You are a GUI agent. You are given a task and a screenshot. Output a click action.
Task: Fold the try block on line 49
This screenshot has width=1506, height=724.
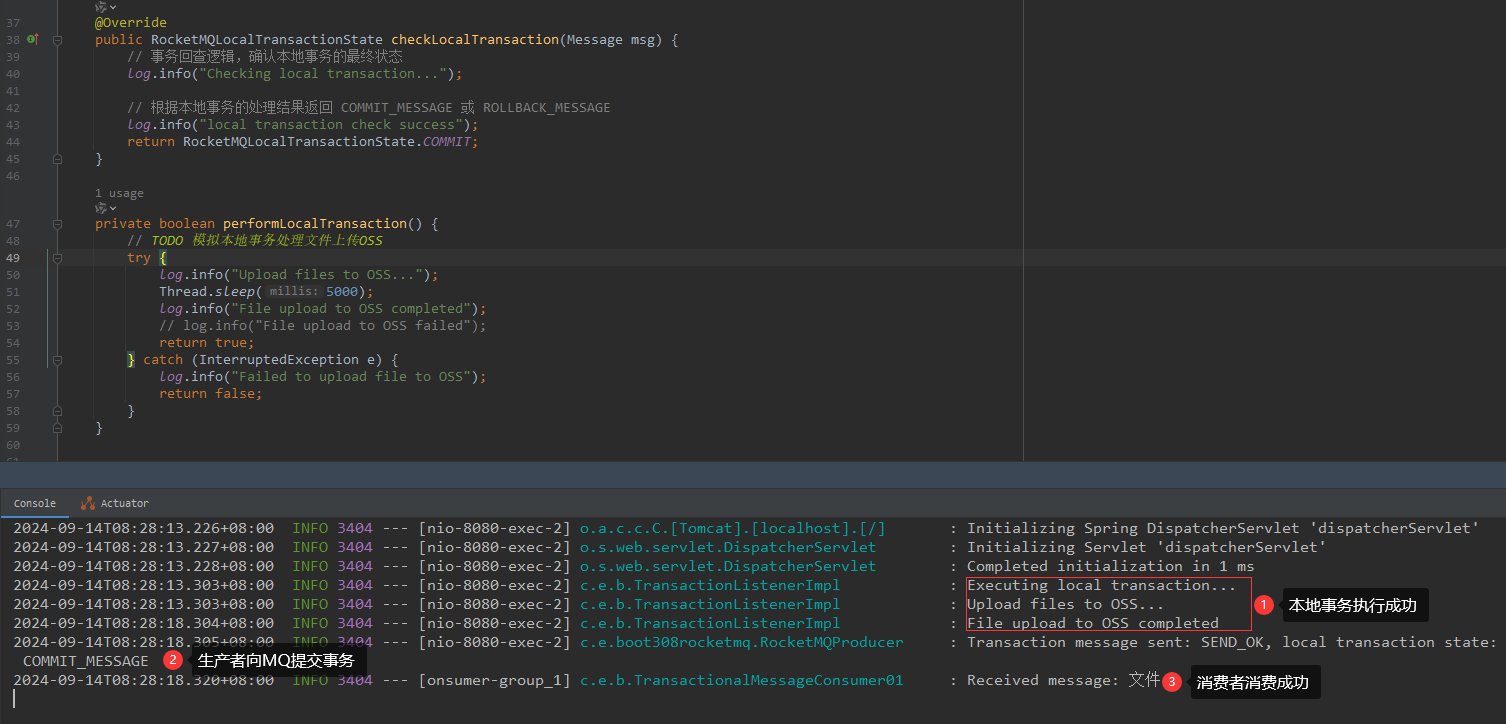pos(57,258)
